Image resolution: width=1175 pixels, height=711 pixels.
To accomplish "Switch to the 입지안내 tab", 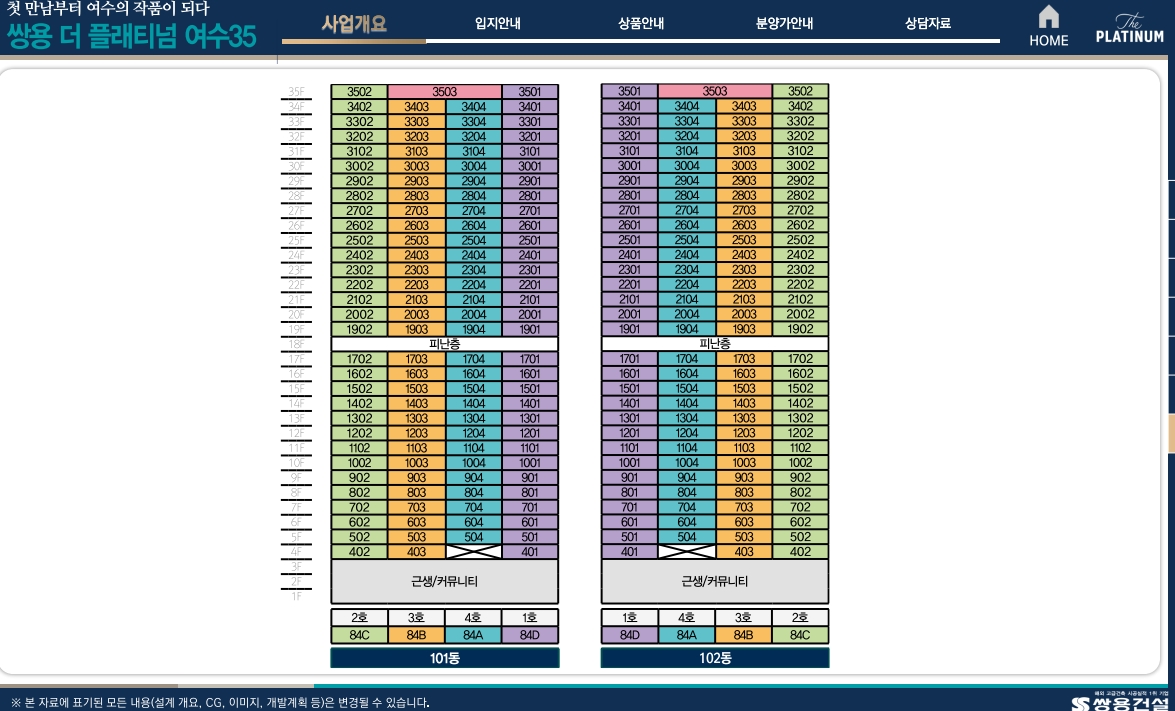I will point(498,24).
